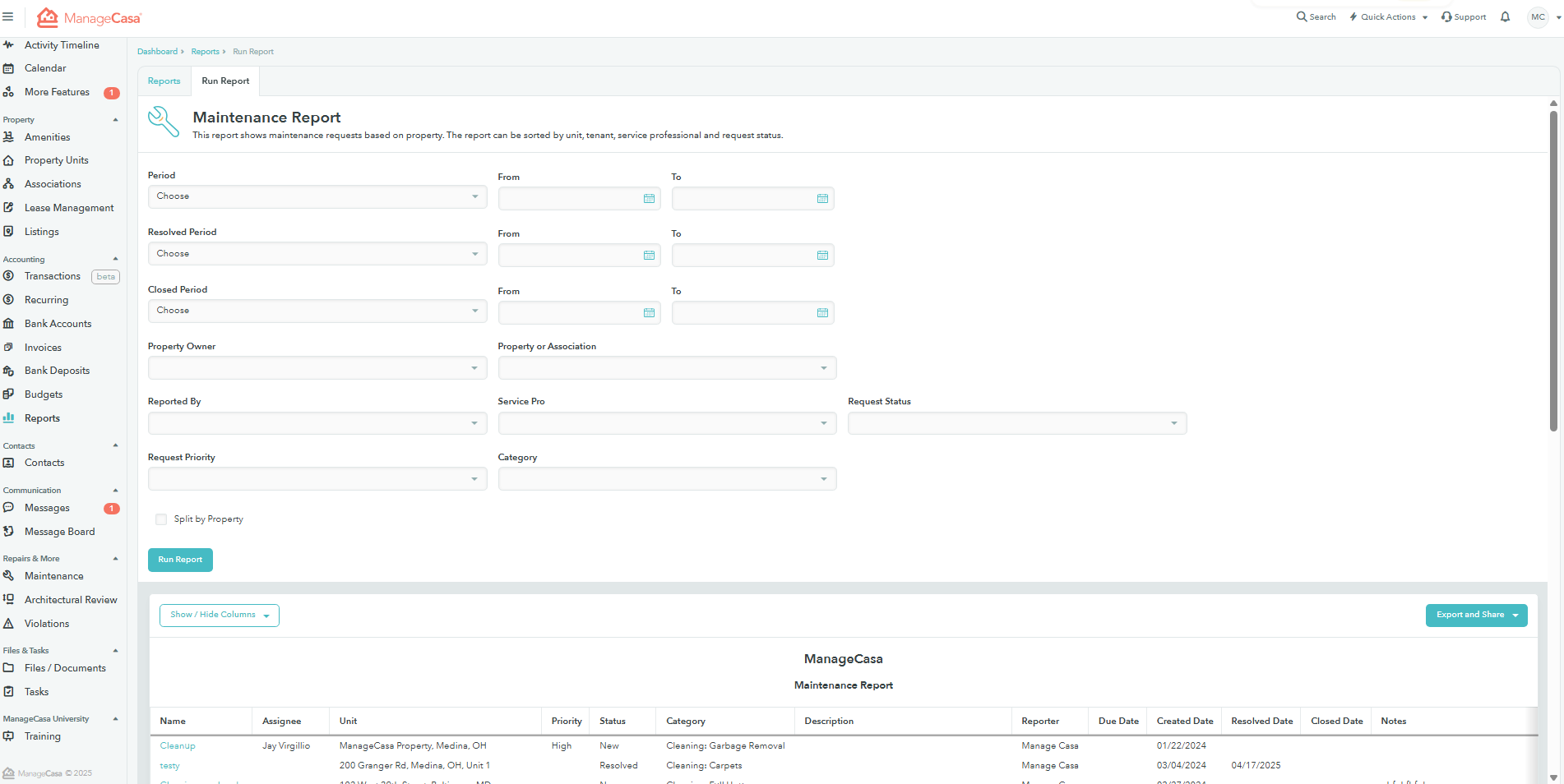Viewport: 1564px width, 784px height.
Task: Sort by Created Date column header
Action: pos(1184,722)
